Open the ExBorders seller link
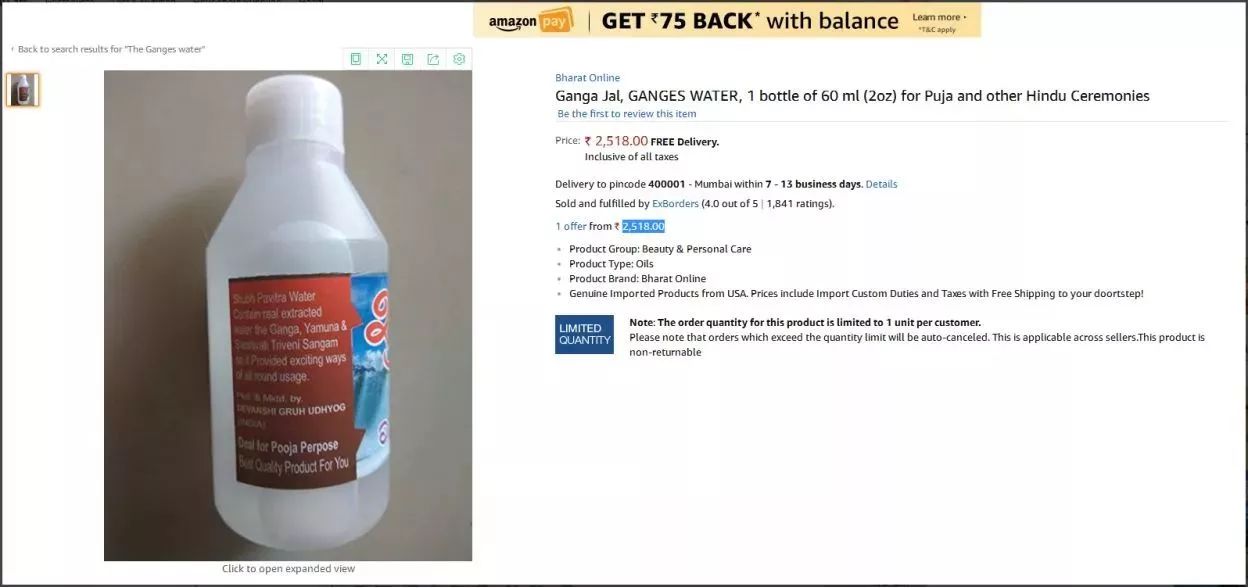Viewport: 1248px width, 588px height. 675,204
